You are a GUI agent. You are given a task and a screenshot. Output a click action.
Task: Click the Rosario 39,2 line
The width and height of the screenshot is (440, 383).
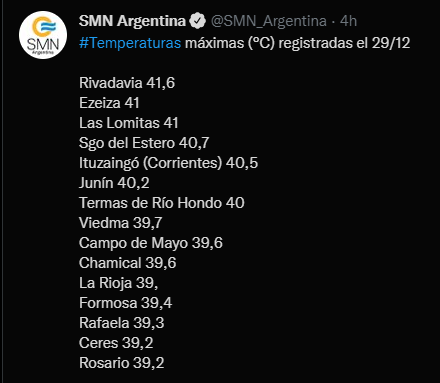(122, 363)
